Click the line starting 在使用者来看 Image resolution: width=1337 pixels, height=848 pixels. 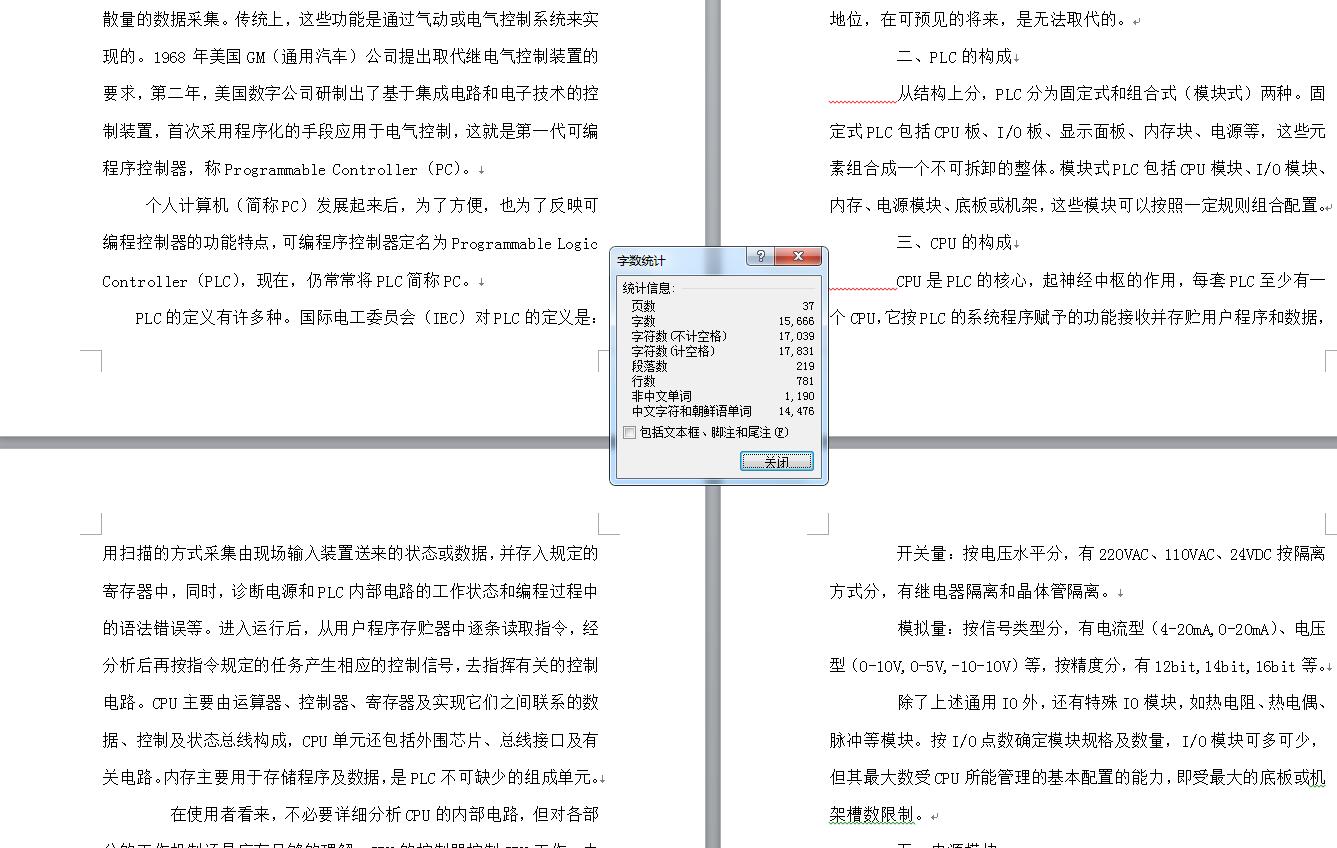pyautogui.click(x=384, y=814)
